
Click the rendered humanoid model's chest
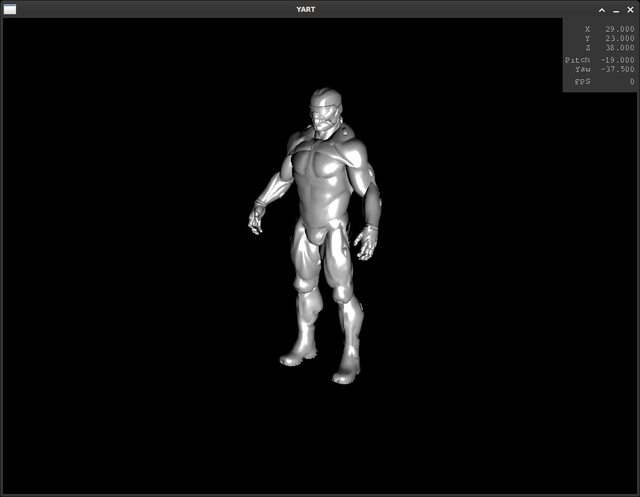320,163
